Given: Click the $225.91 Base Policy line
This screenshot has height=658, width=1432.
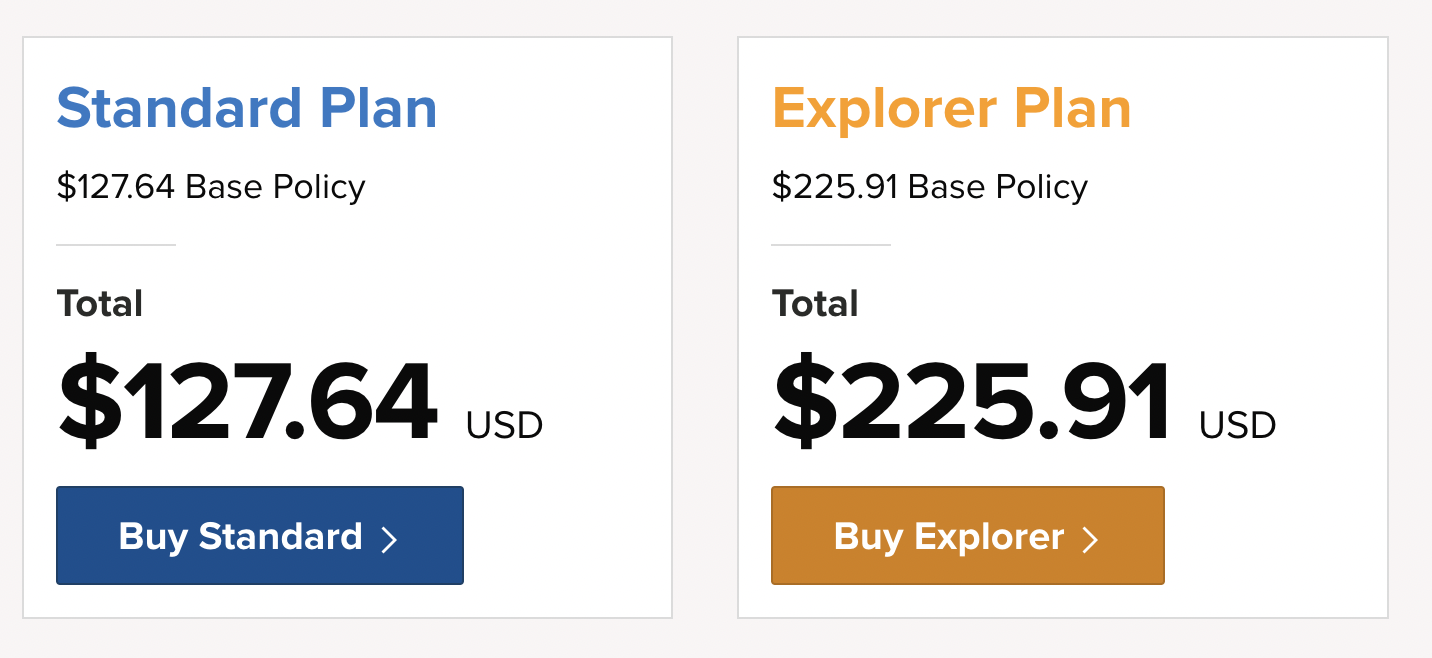Looking at the screenshot, I should [929, 187].
